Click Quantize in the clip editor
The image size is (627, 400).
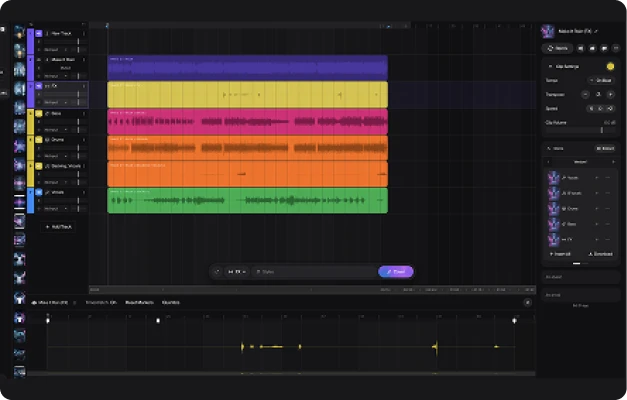[x=171, y=302]
